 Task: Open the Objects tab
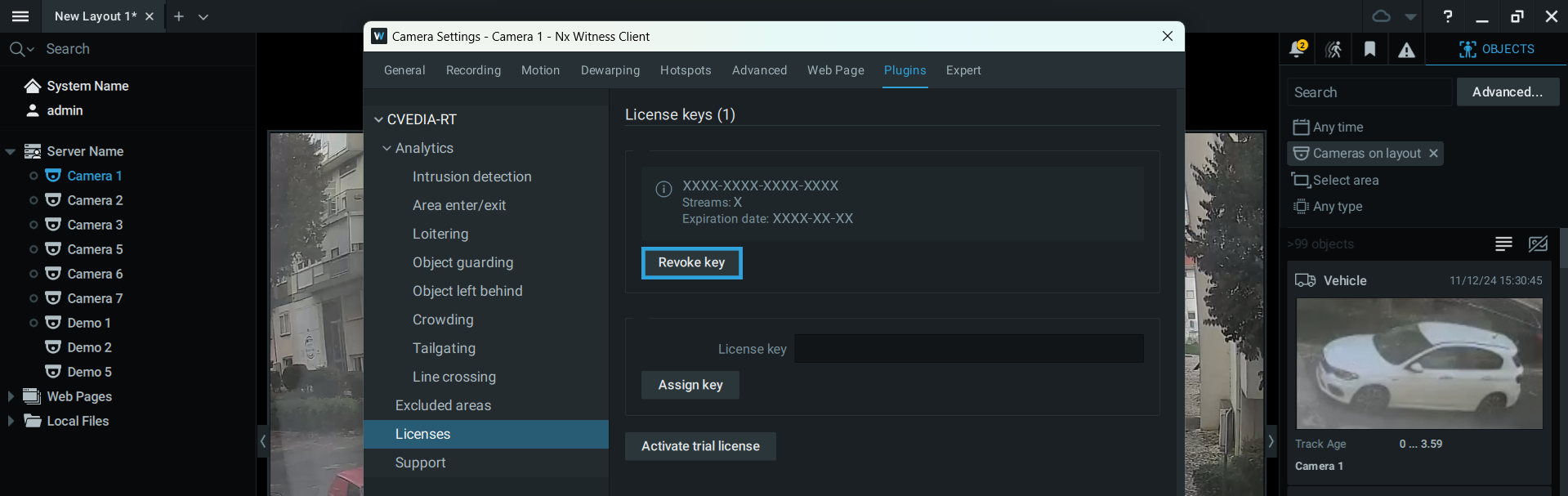(x=1496, y=49)
